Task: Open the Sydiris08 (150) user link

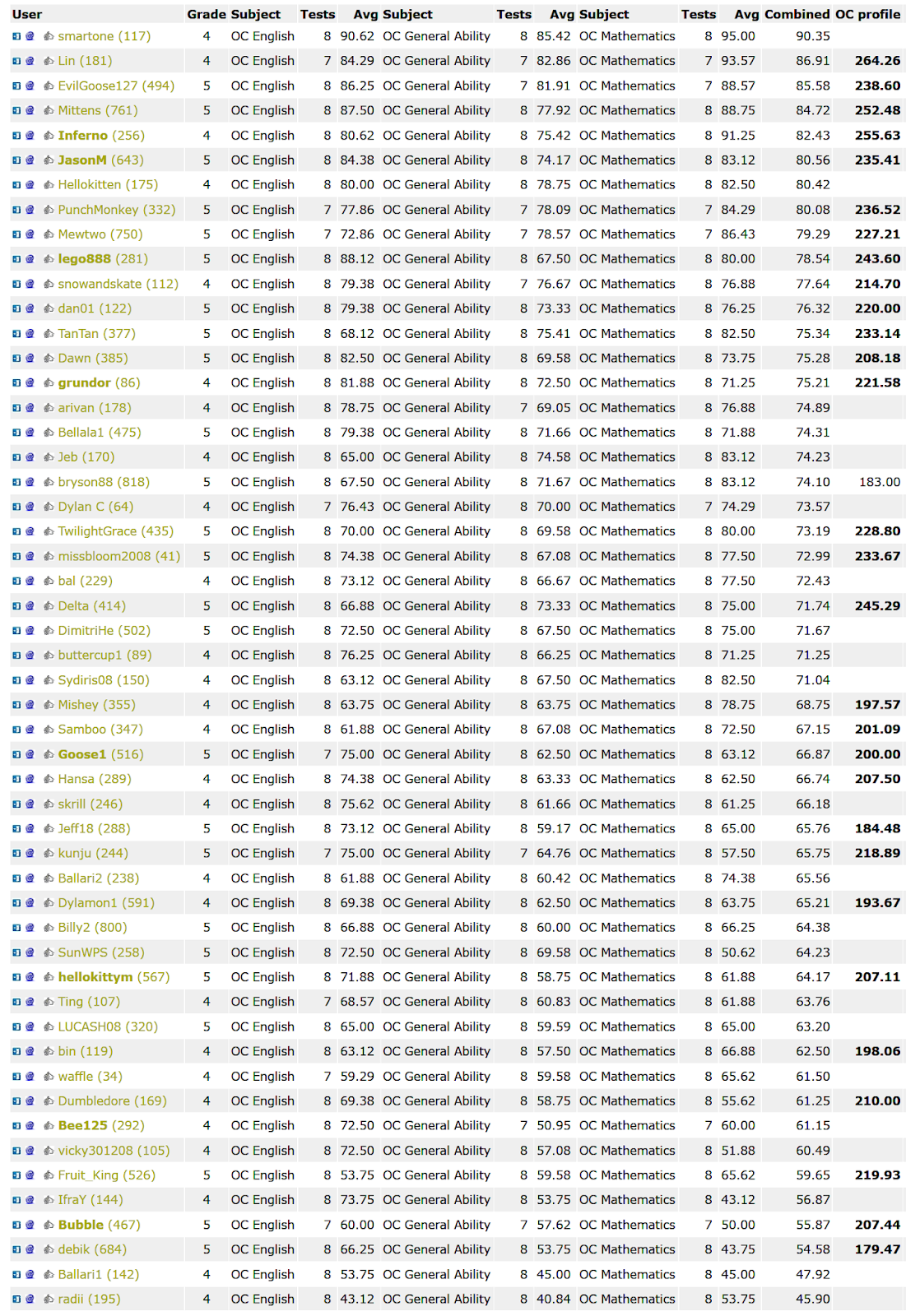Action: click(x=104, y=680)
